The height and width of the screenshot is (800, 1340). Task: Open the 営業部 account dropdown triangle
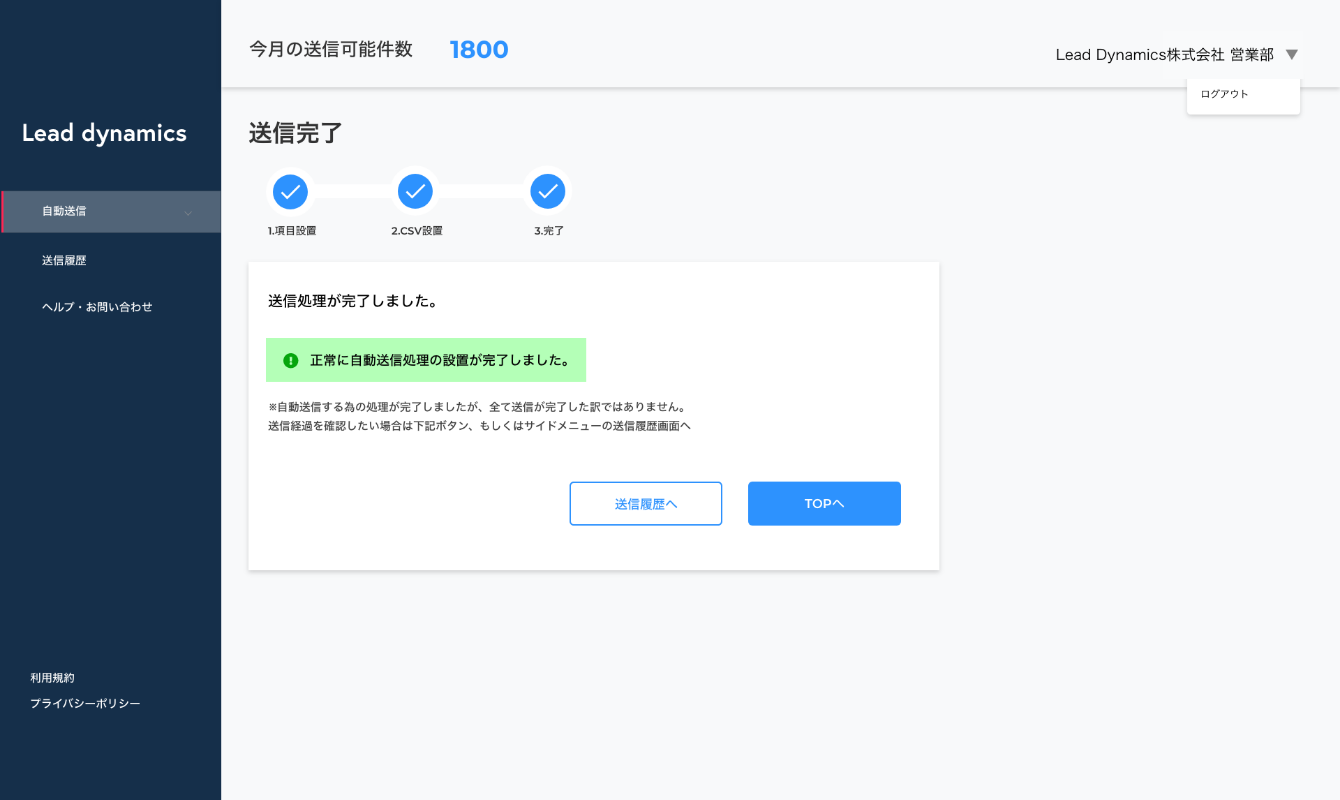click(x=1292, y=55)
